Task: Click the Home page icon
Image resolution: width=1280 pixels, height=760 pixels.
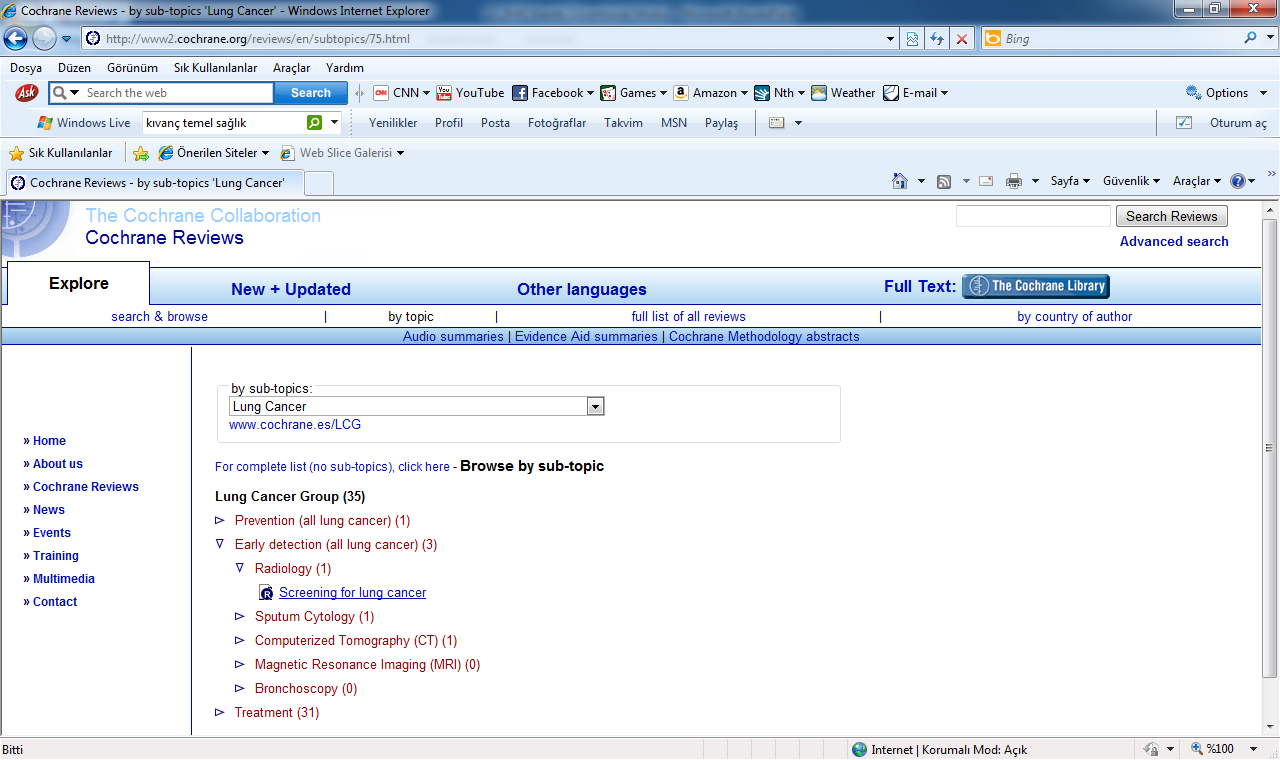Action: pyautogui.click(x=900, y=181)
